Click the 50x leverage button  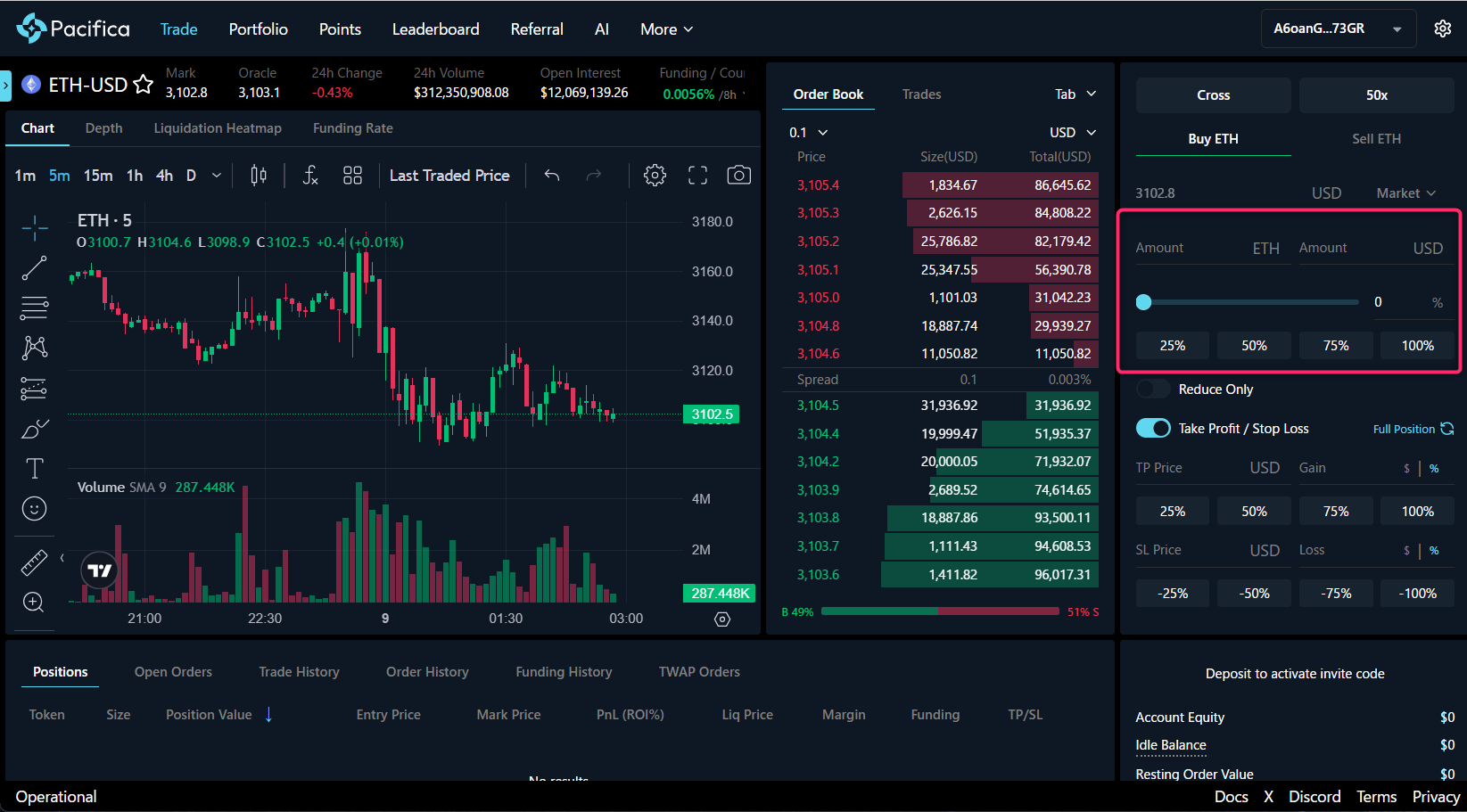point(1376,95)
